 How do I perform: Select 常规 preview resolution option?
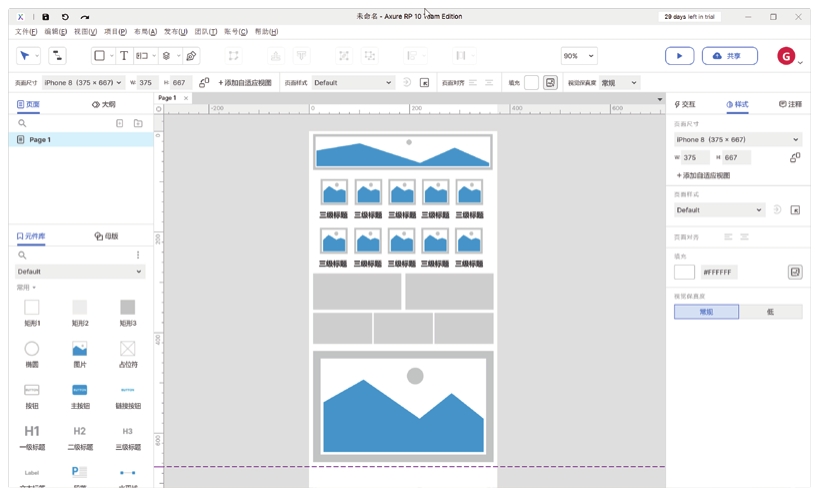pyautogui.click(x=706, y=312)
